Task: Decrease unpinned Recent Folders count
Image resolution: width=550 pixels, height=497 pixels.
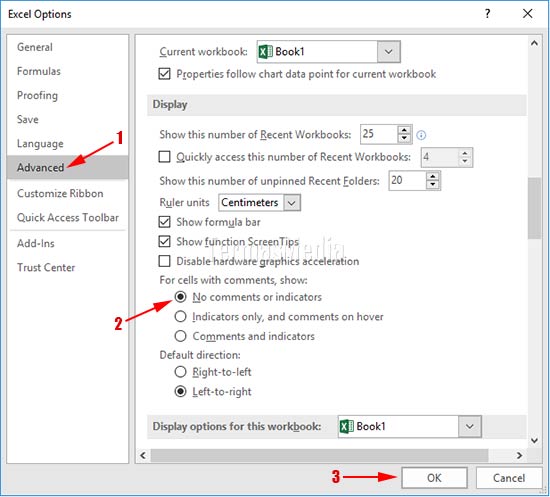Action: click(433, 185)
